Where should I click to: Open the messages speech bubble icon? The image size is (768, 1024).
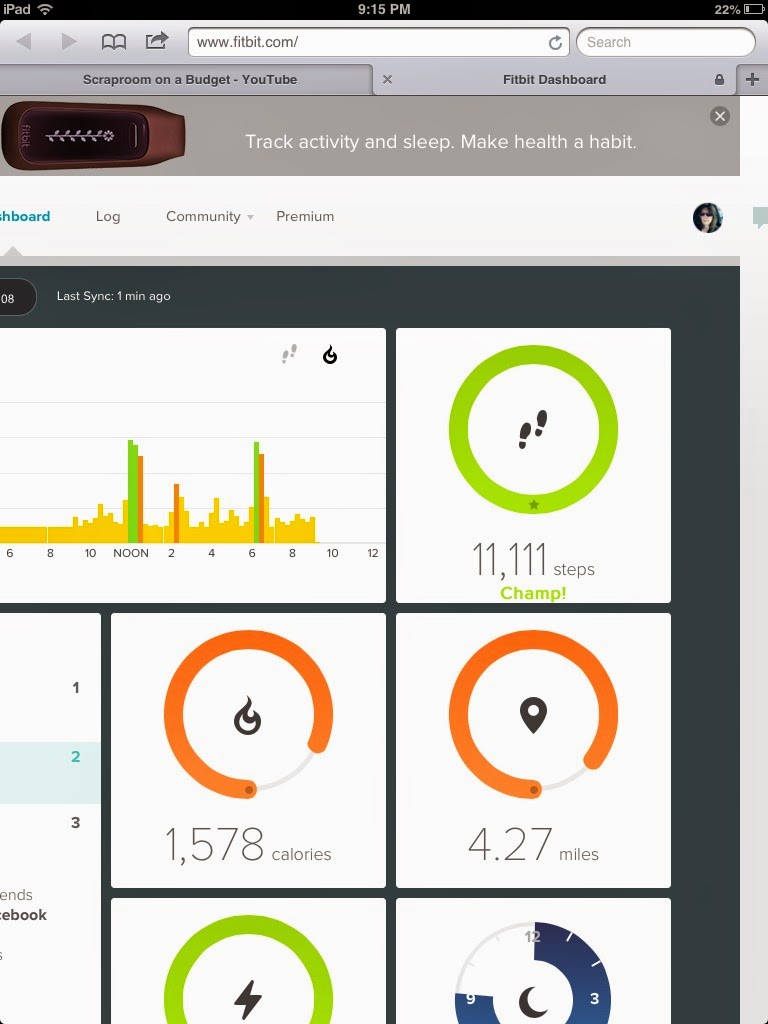[761, 217]
